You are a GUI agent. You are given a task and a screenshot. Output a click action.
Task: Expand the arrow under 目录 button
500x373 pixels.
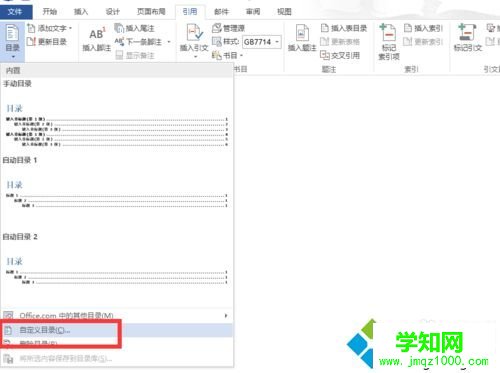tap(13, 57)
